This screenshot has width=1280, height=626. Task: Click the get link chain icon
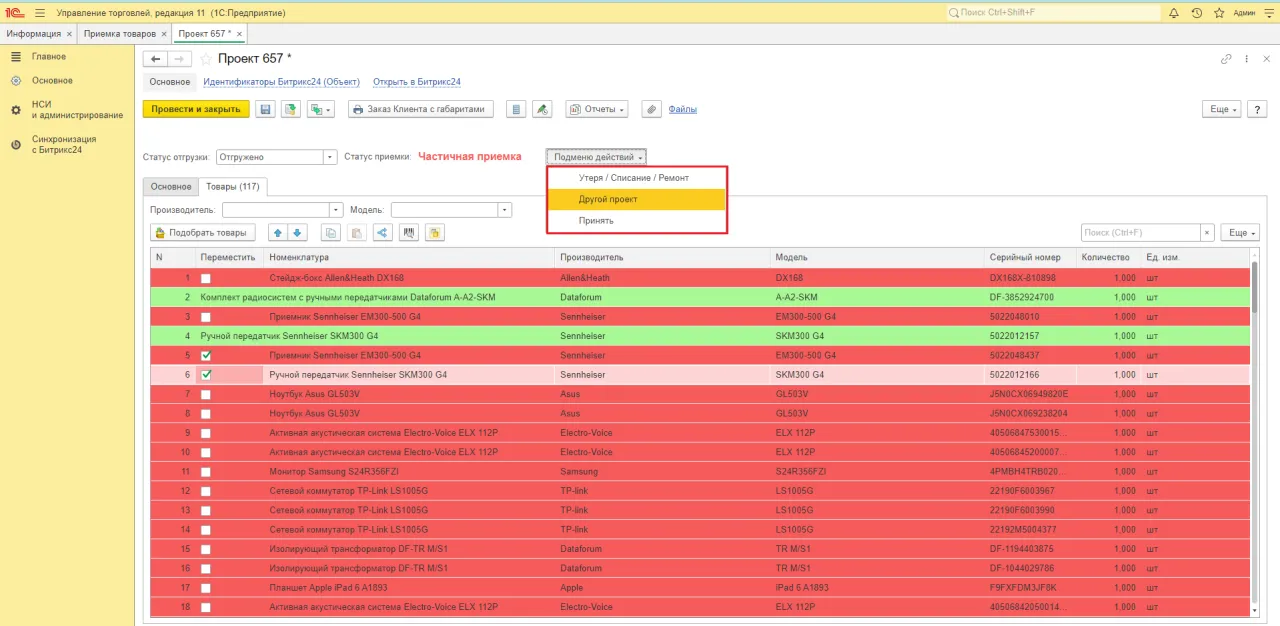1226,59
